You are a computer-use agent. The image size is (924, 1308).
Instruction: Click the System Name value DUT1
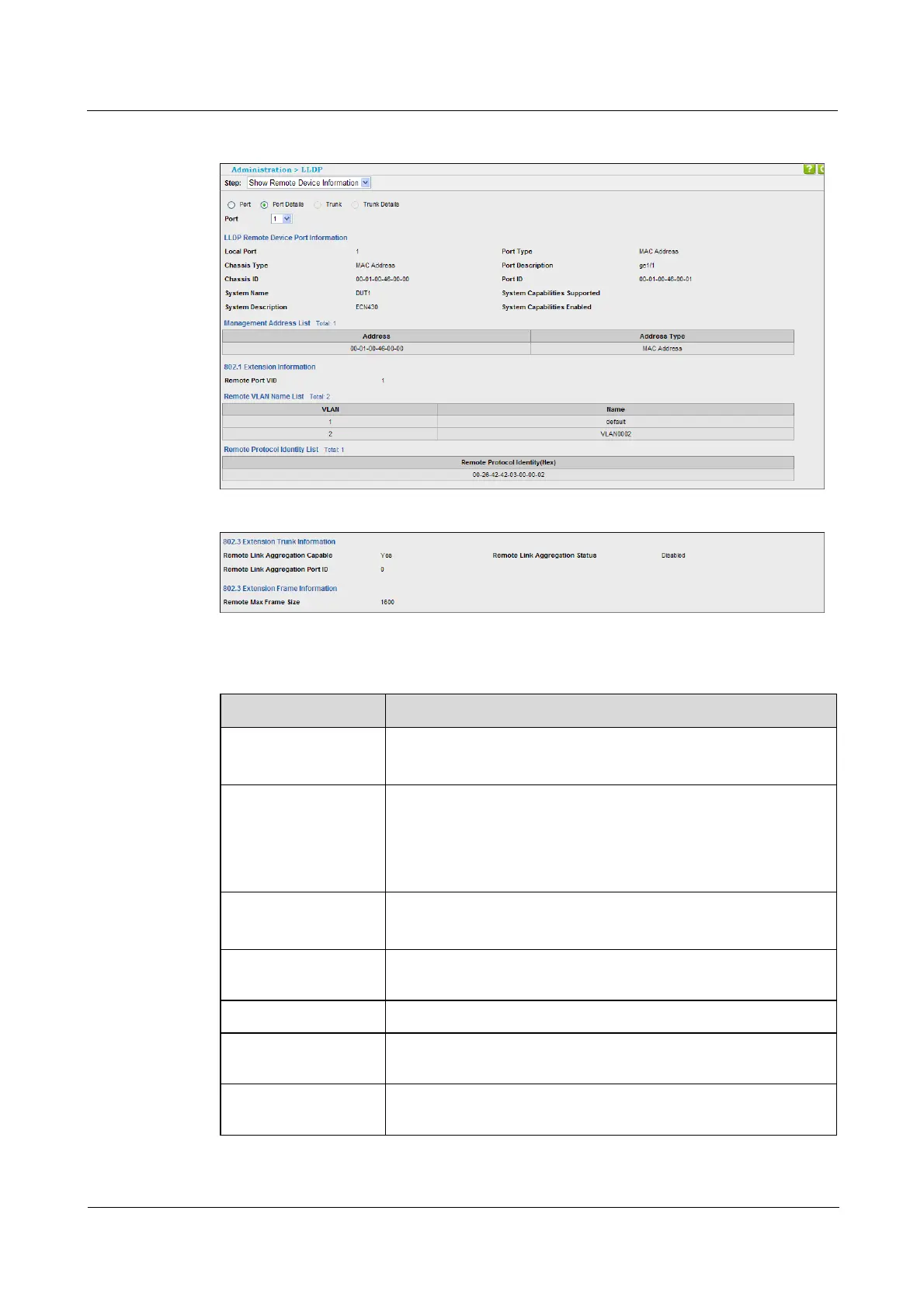click(x=363, y=294)
